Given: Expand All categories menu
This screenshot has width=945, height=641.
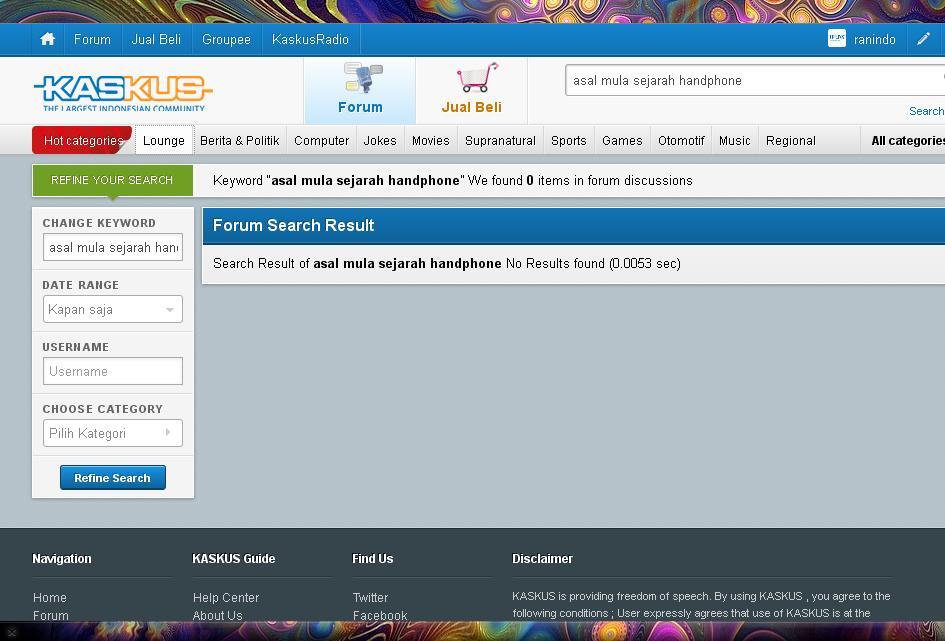Looking at the screenshot, I should pos(908,140).
